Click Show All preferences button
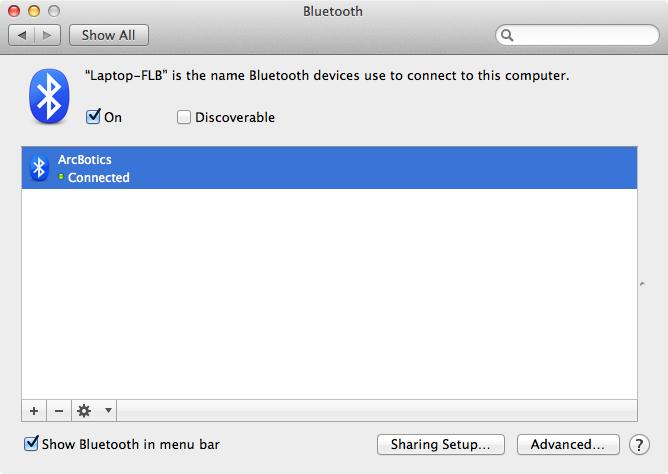Screen dimensions: 668x474 109,35
